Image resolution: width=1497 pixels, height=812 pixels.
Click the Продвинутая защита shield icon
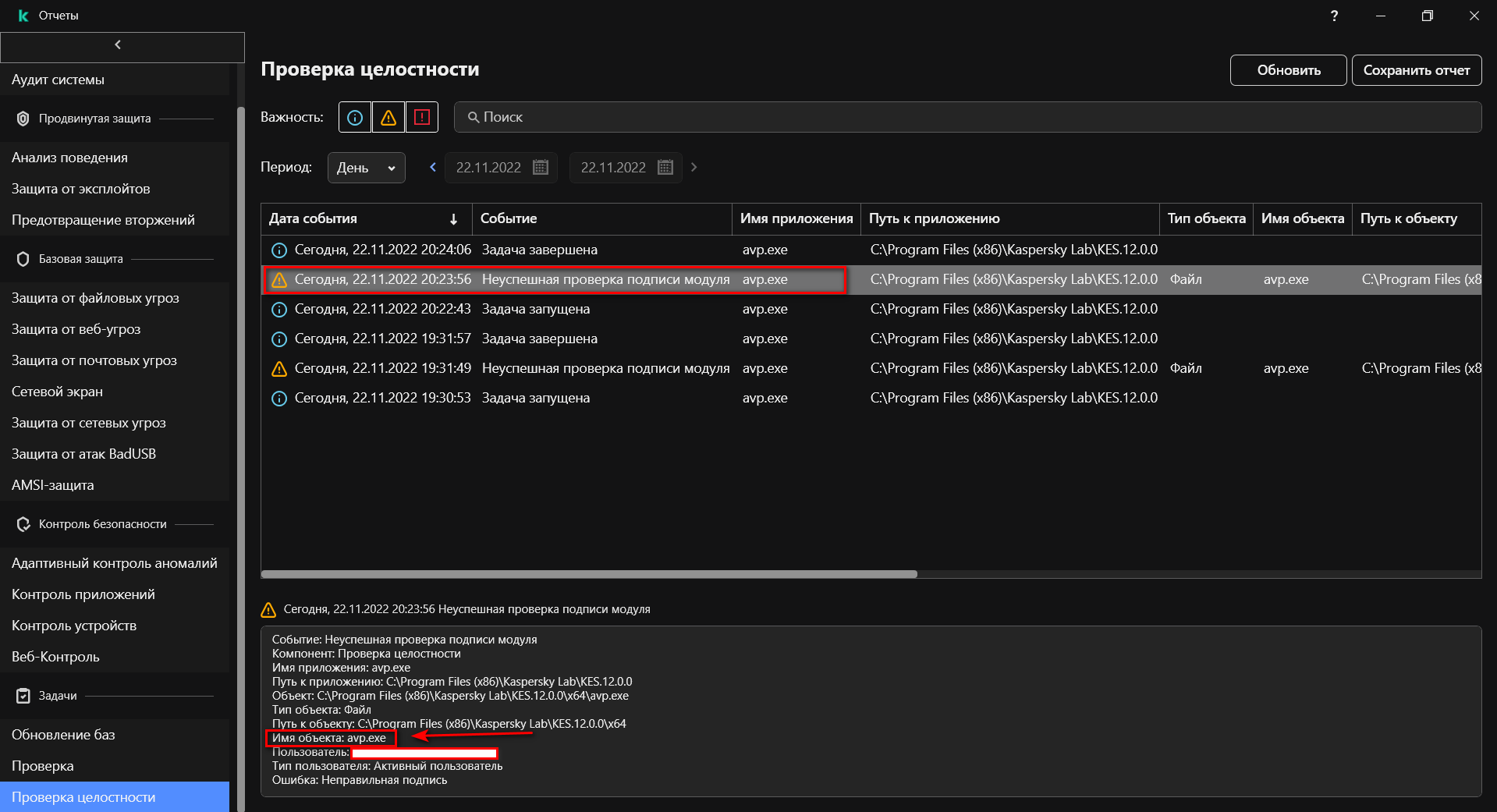pos(23,119)
